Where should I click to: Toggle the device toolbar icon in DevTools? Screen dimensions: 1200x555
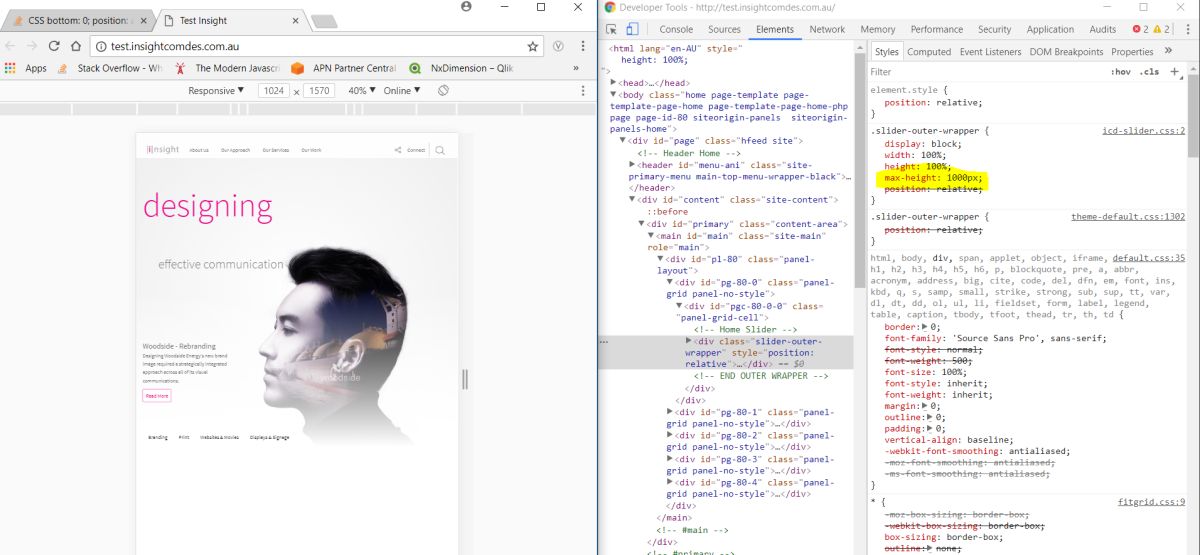pos(634,30)
